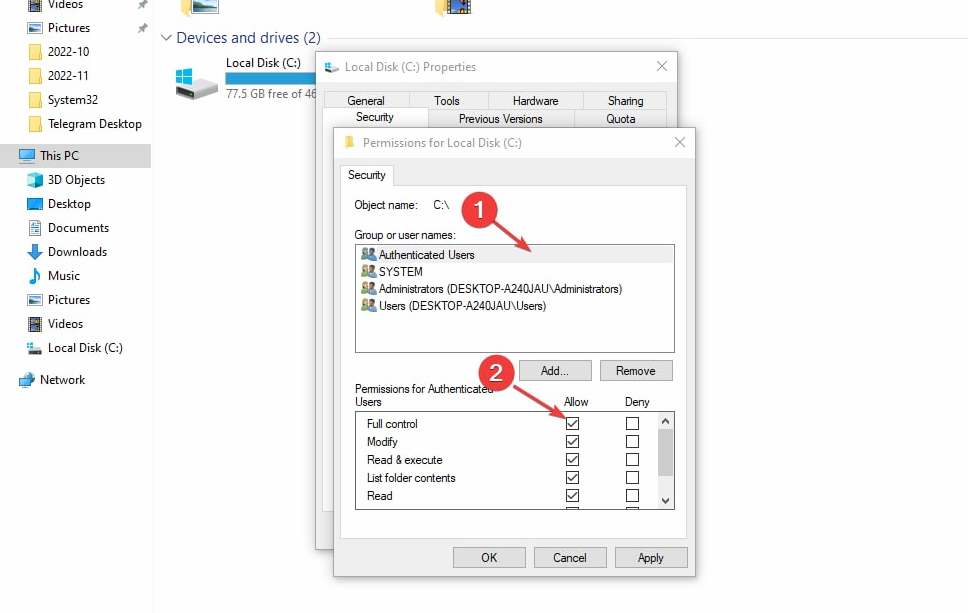
Task: Check Deny box for Read
Action: pos(632,495)
